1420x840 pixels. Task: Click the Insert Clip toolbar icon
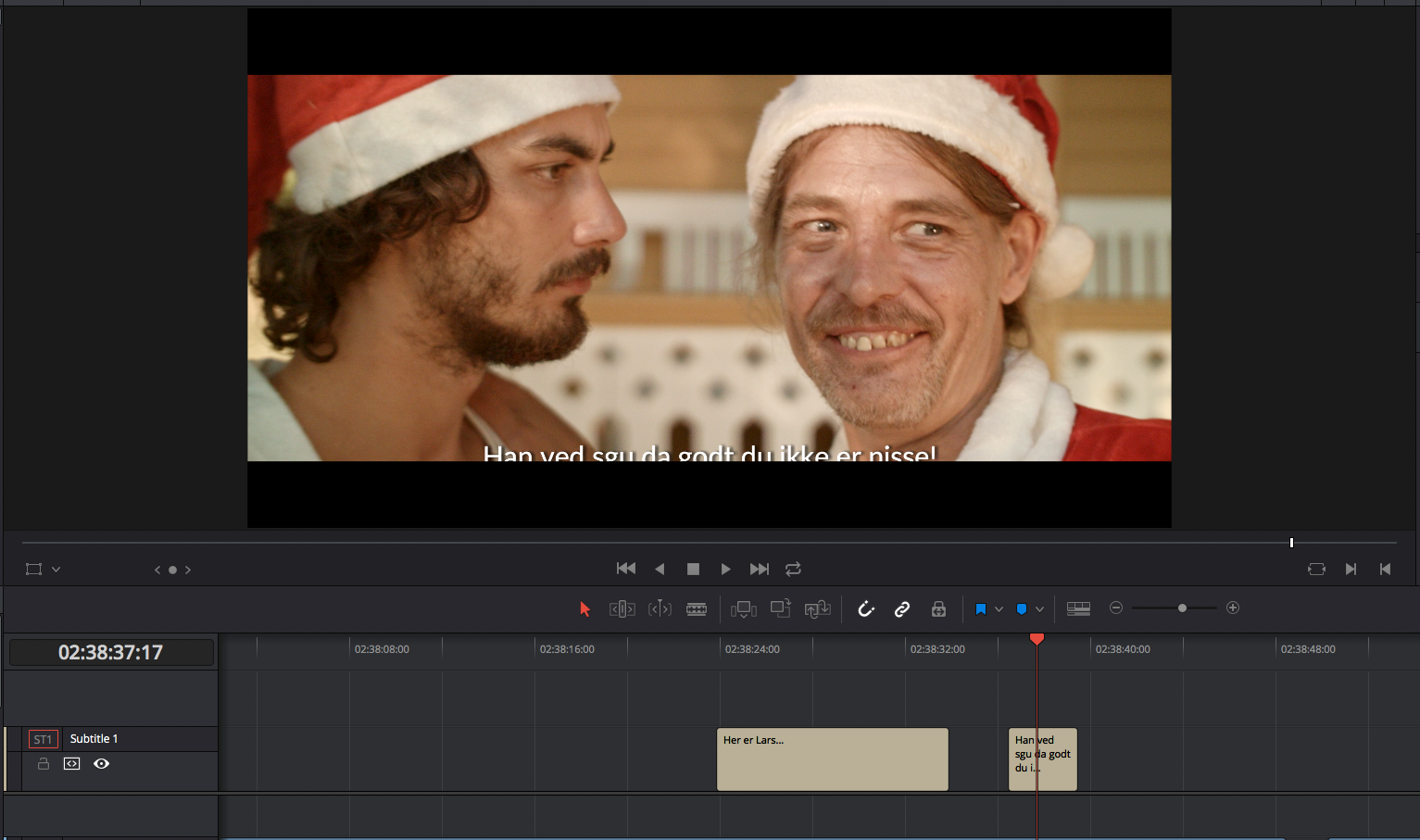(743, 608)
